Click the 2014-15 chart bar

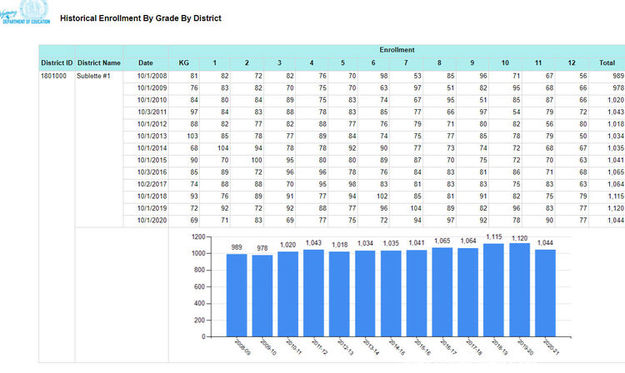coord(391,294)
